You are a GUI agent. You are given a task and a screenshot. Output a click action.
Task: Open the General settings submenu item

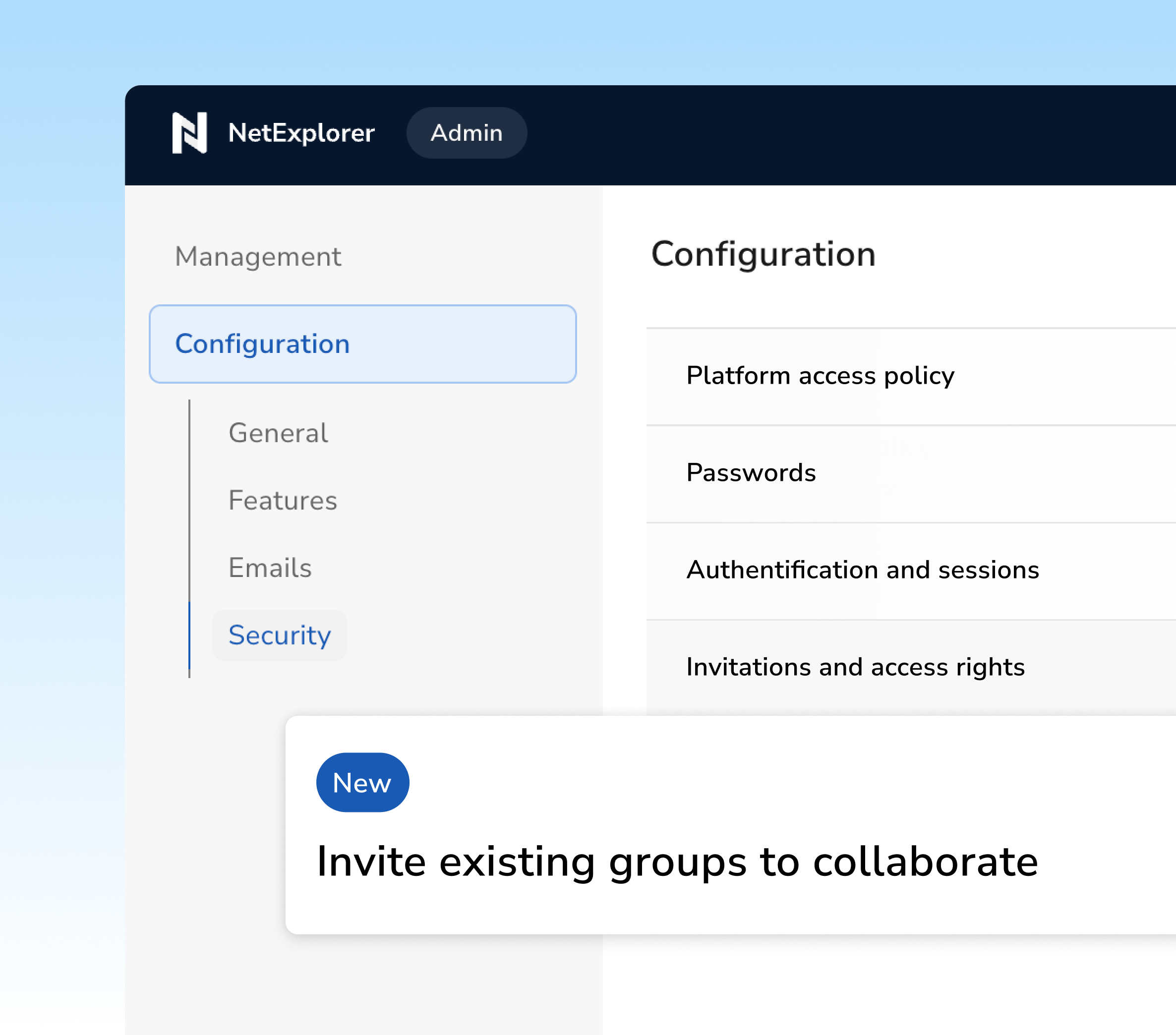pyautogui.click(x=279, y=433)
